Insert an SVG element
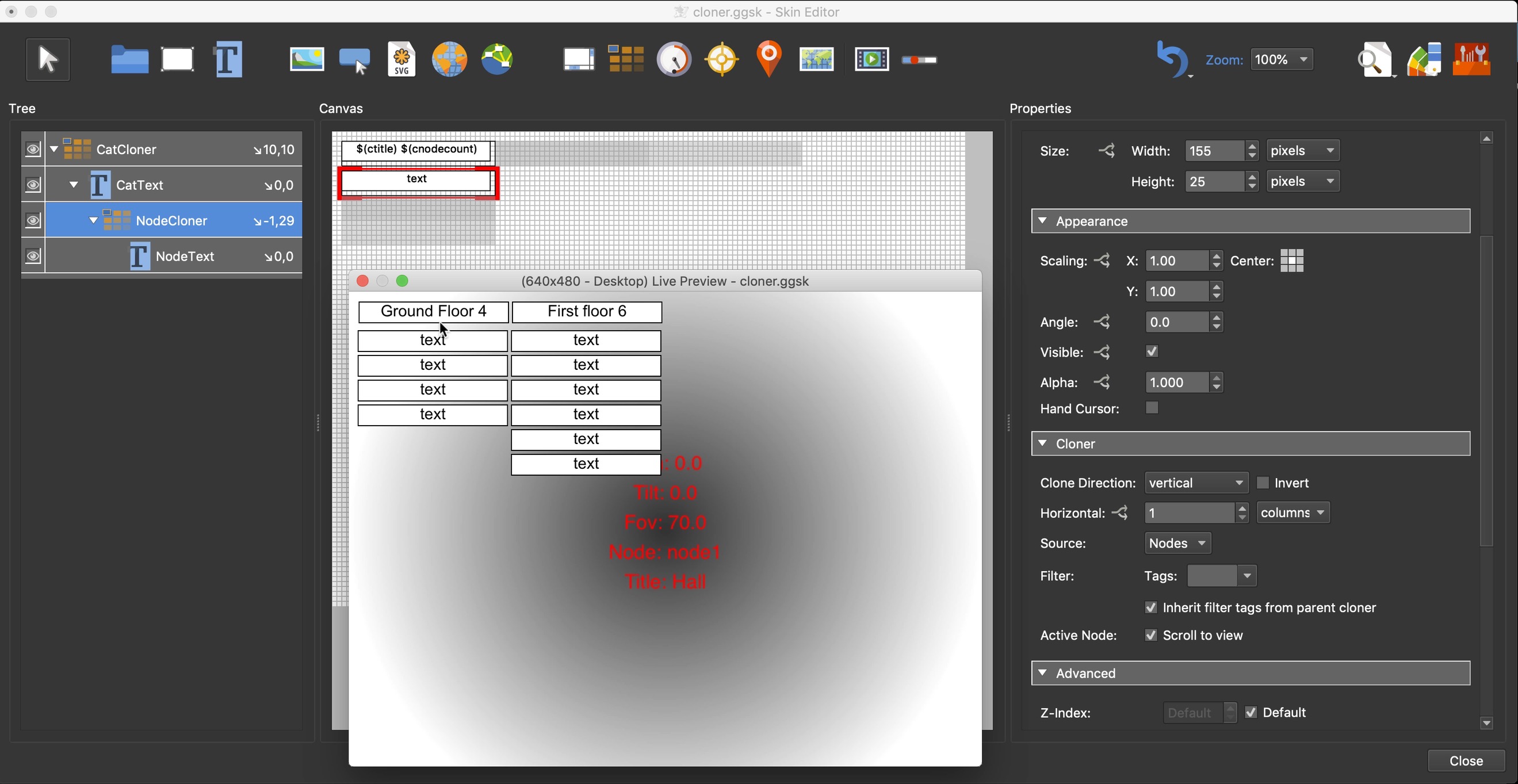Viewport: 1518px width, 784px height. coord(402,60)
